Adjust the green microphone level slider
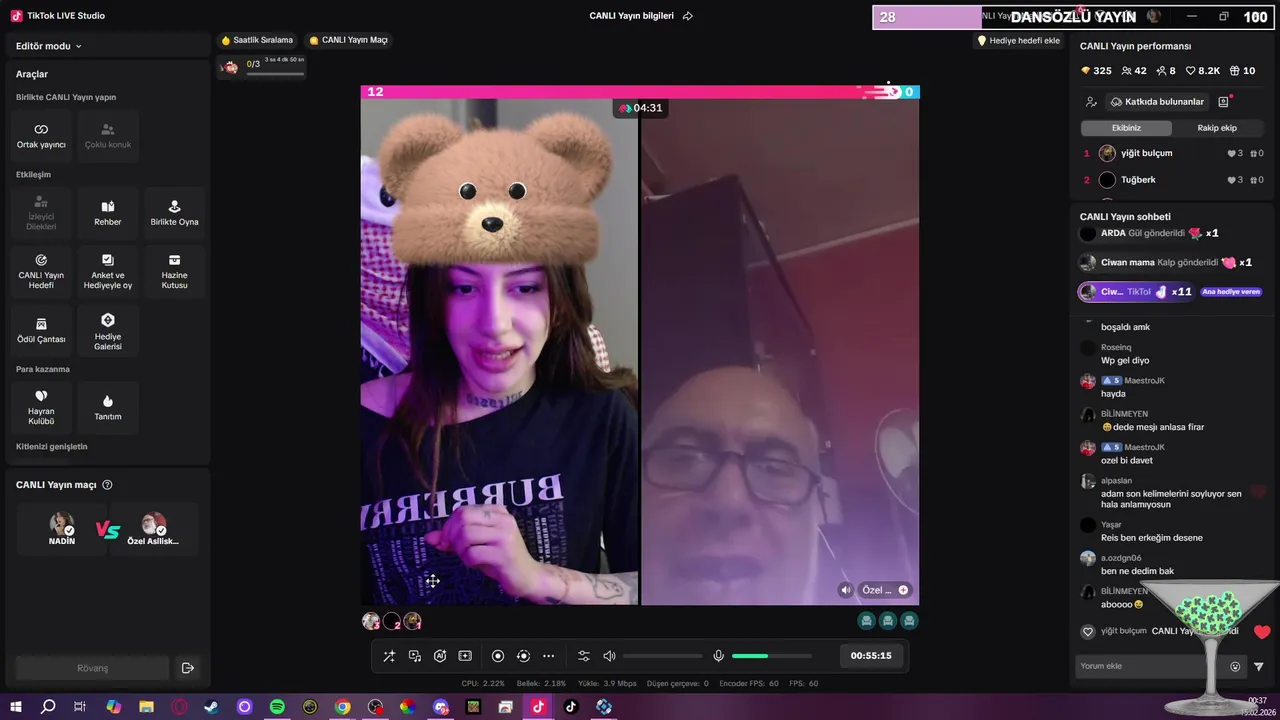1280x720 pixels. (771, 656)
